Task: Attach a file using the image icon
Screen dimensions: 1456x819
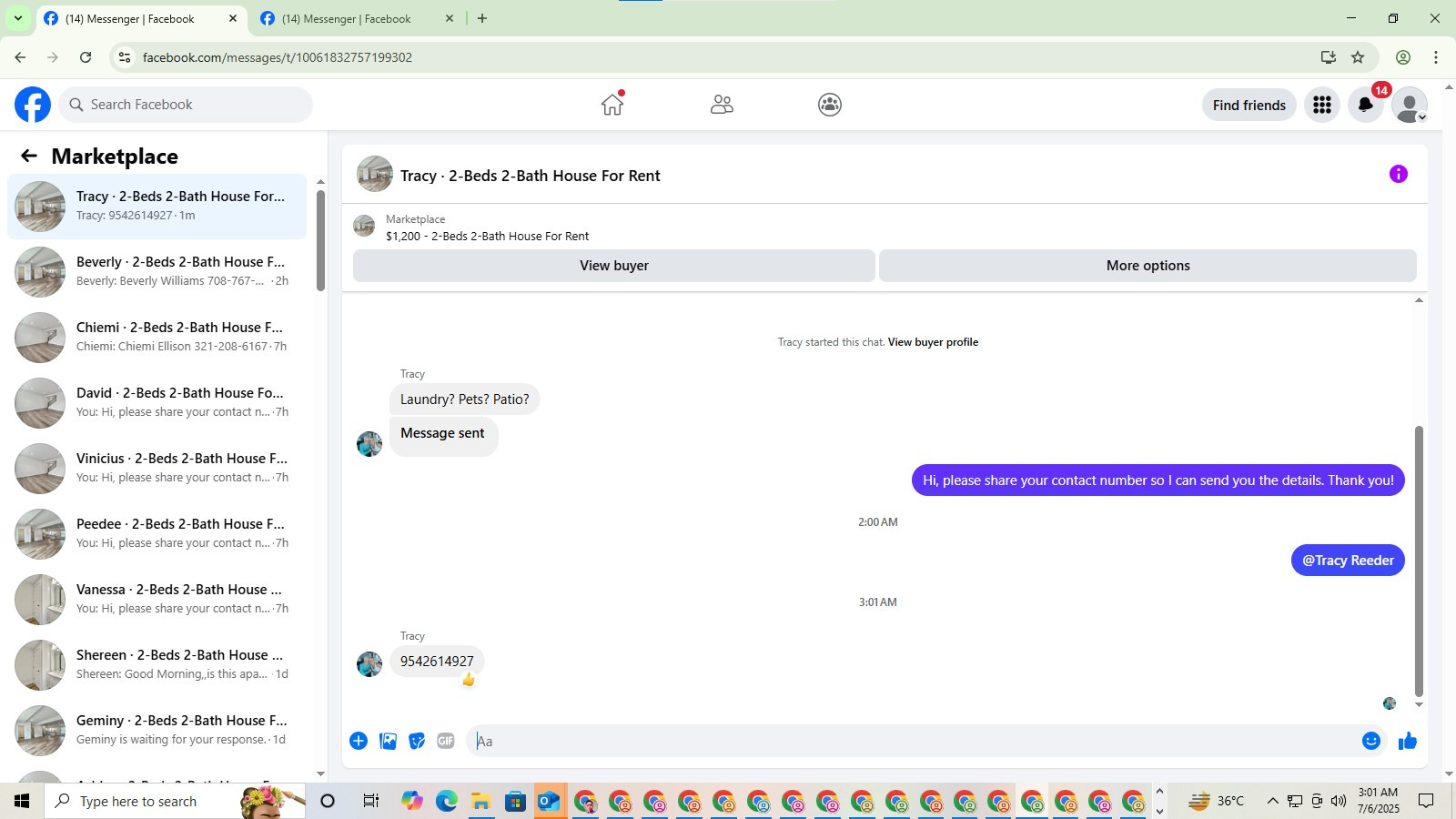Action: (388, 741)
